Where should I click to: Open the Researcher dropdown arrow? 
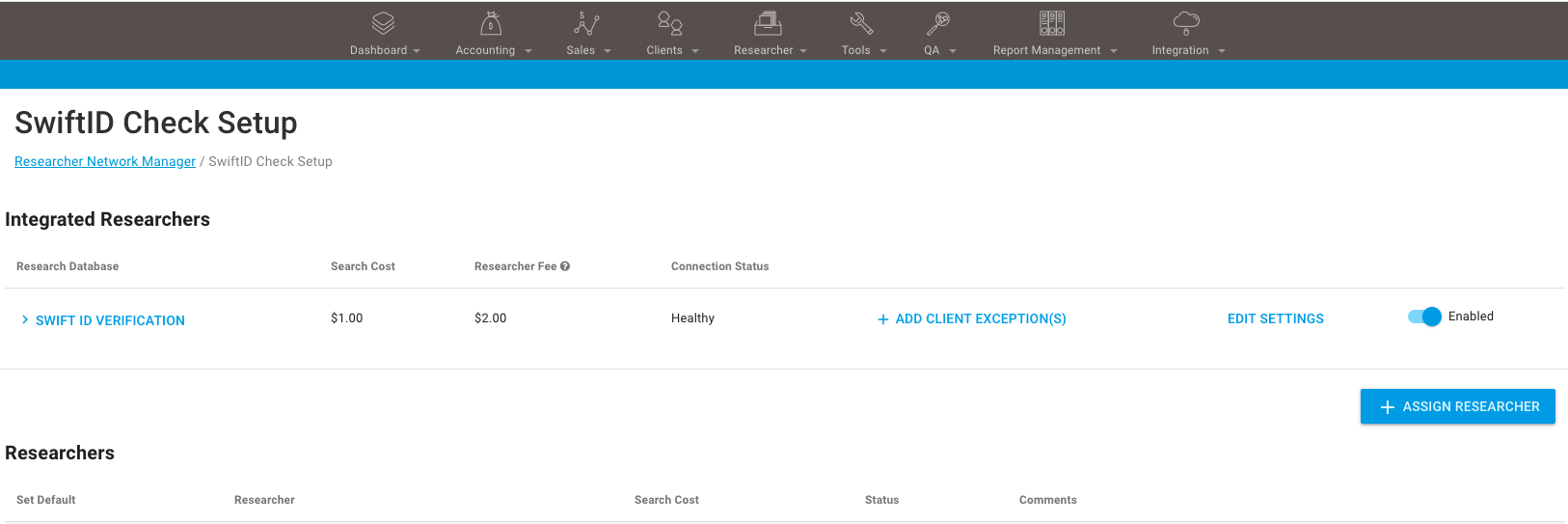tap(803, 51)
